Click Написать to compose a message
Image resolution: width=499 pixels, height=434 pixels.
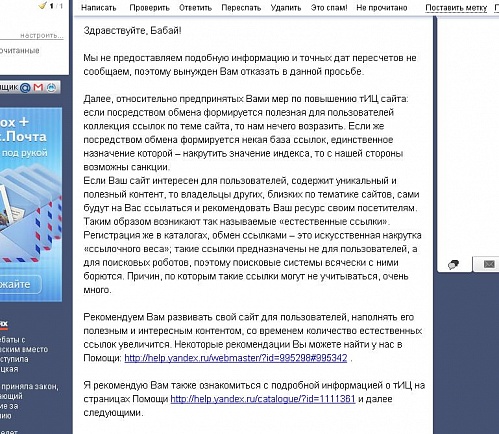[x=99, y=8]
